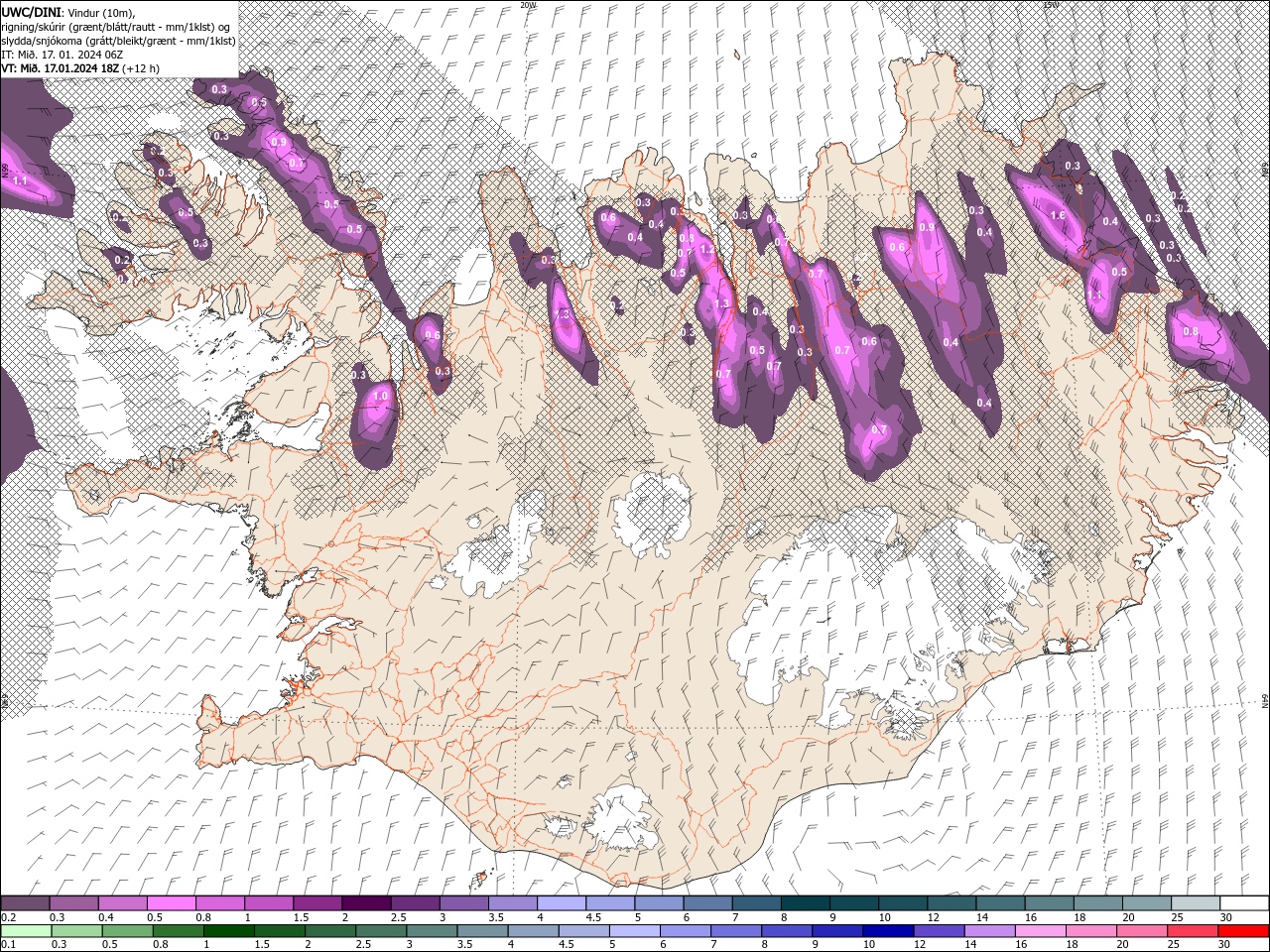Click the slydda/snjókoma legend description line
Viewport: 1270px width, 952px height.
118,41
